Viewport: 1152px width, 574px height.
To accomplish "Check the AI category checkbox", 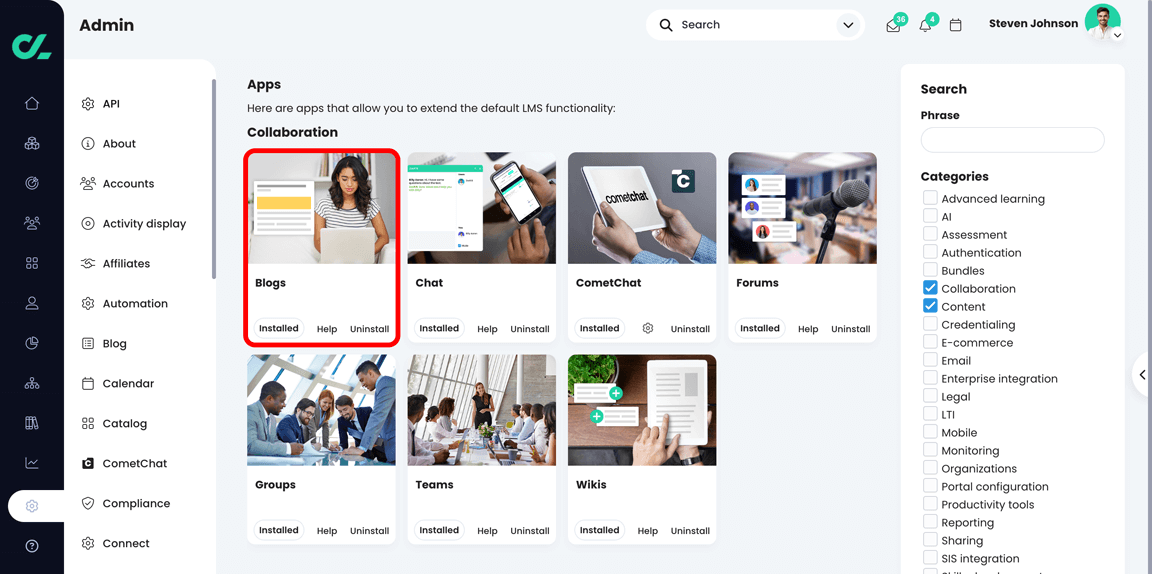I will [x=930, y=216].
